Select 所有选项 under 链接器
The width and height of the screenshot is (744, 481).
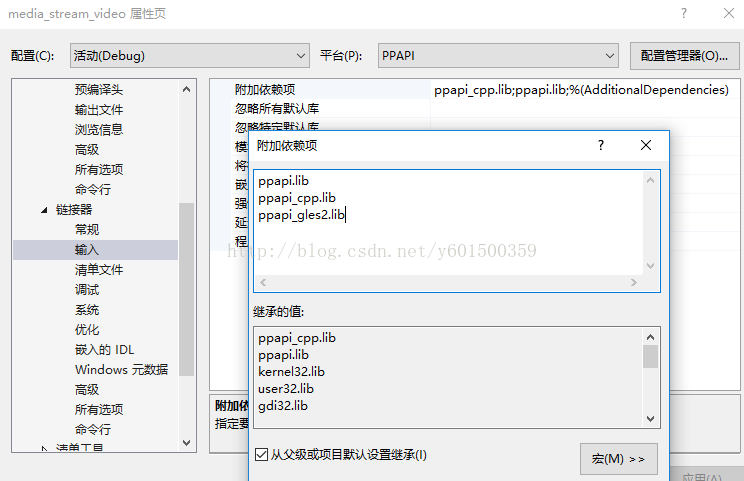click(99, 409)
